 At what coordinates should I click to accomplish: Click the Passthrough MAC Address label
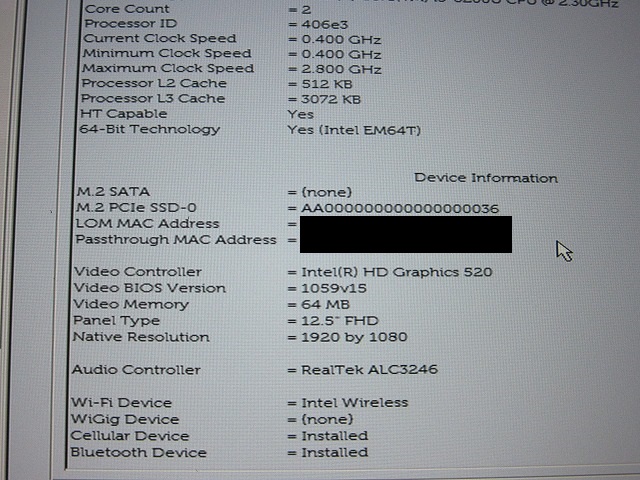click(x=176, y=240)
